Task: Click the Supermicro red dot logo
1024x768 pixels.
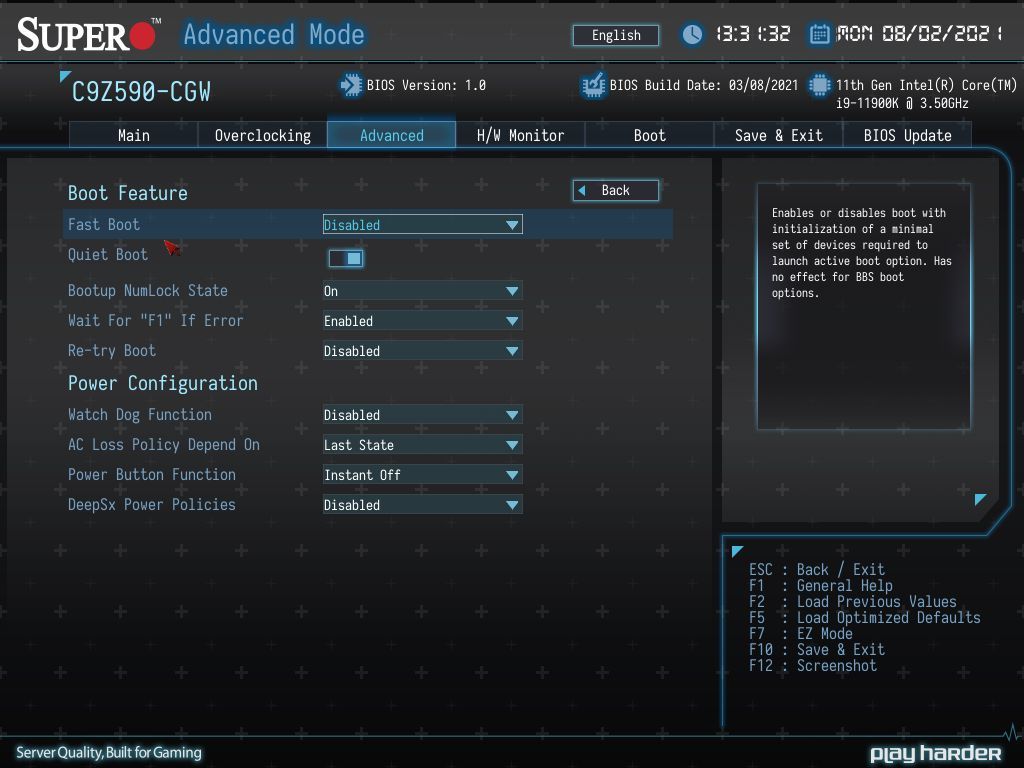Action: click(142, 36)
